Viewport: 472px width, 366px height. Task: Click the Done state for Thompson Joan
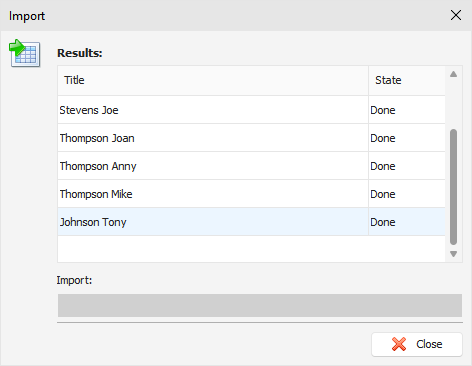coord(383,138)
